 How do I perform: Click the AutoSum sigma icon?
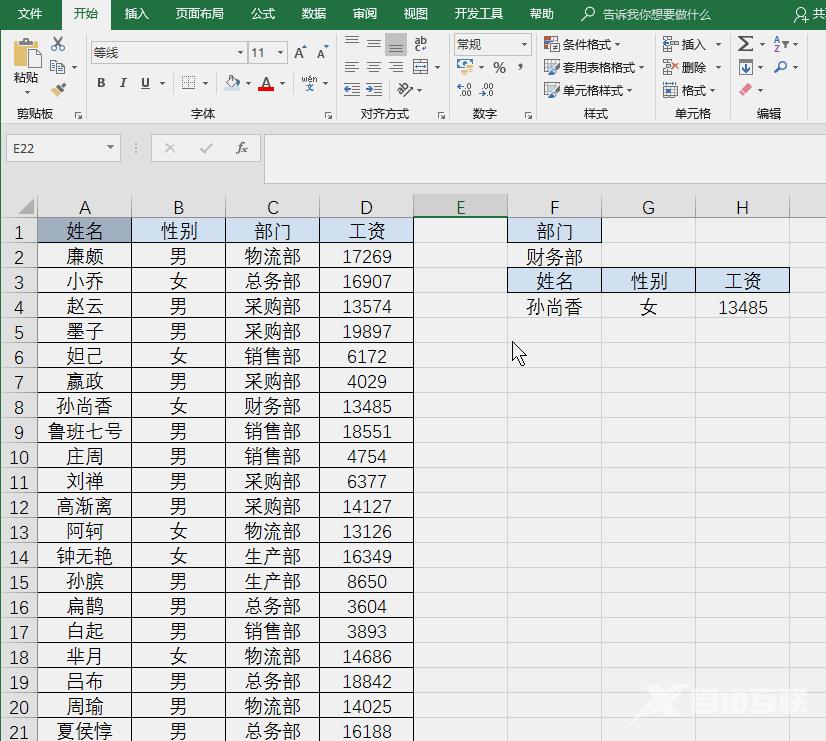point(745,44)
